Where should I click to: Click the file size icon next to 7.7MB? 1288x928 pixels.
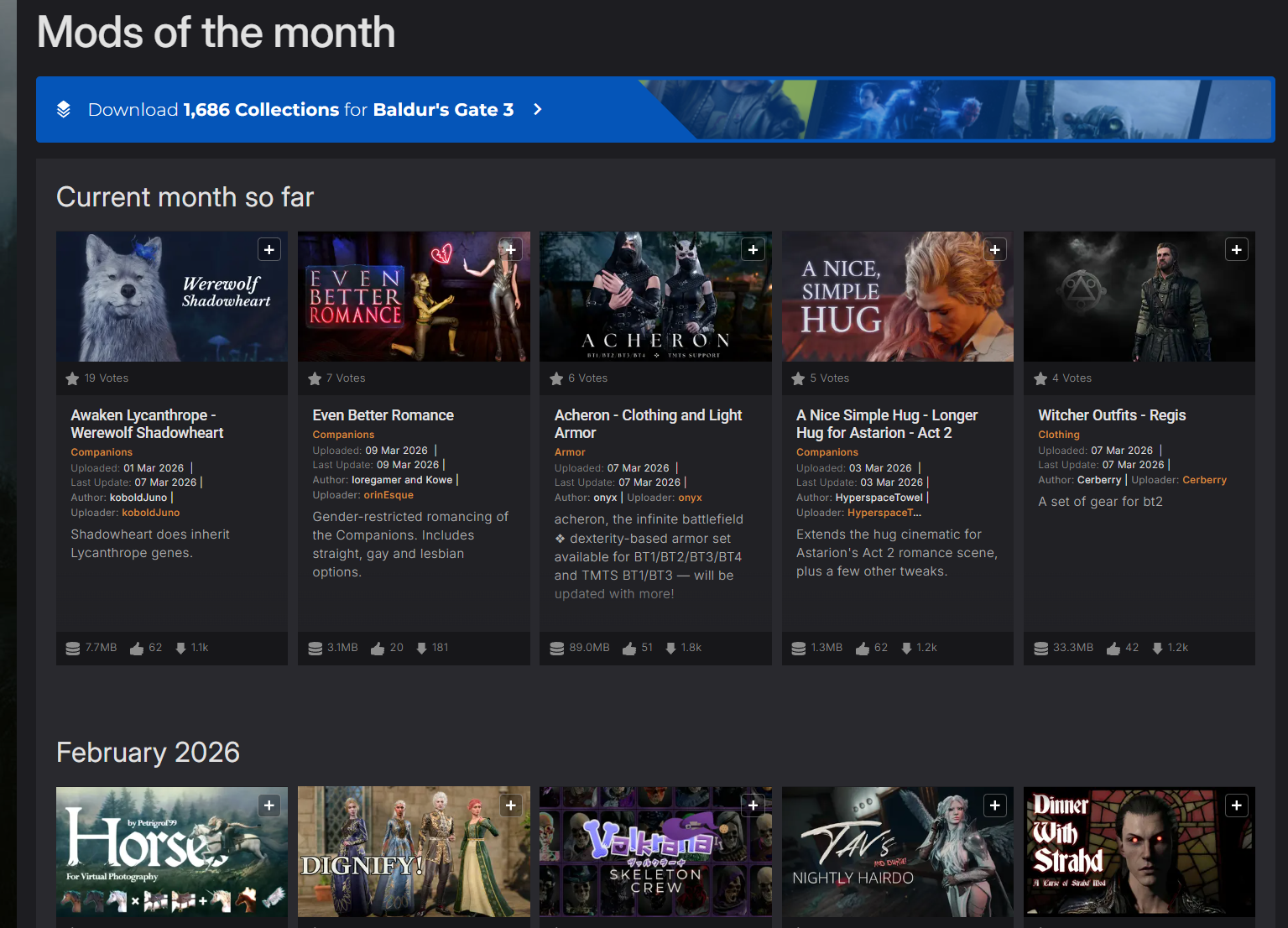click(73, 648)
